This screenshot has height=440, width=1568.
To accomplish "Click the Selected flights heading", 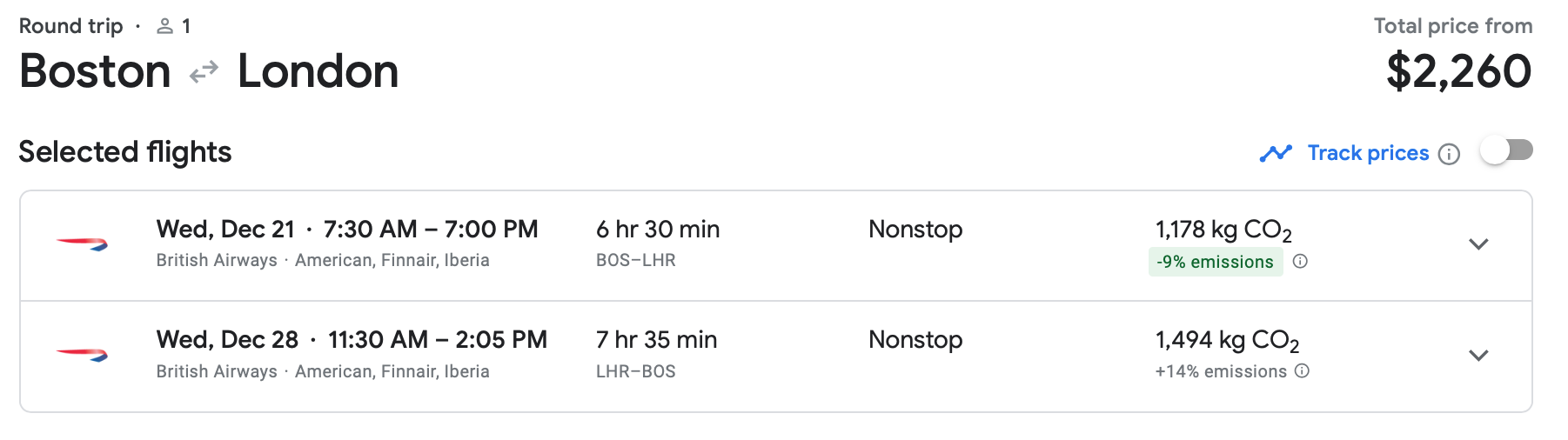I will point(125,152).
